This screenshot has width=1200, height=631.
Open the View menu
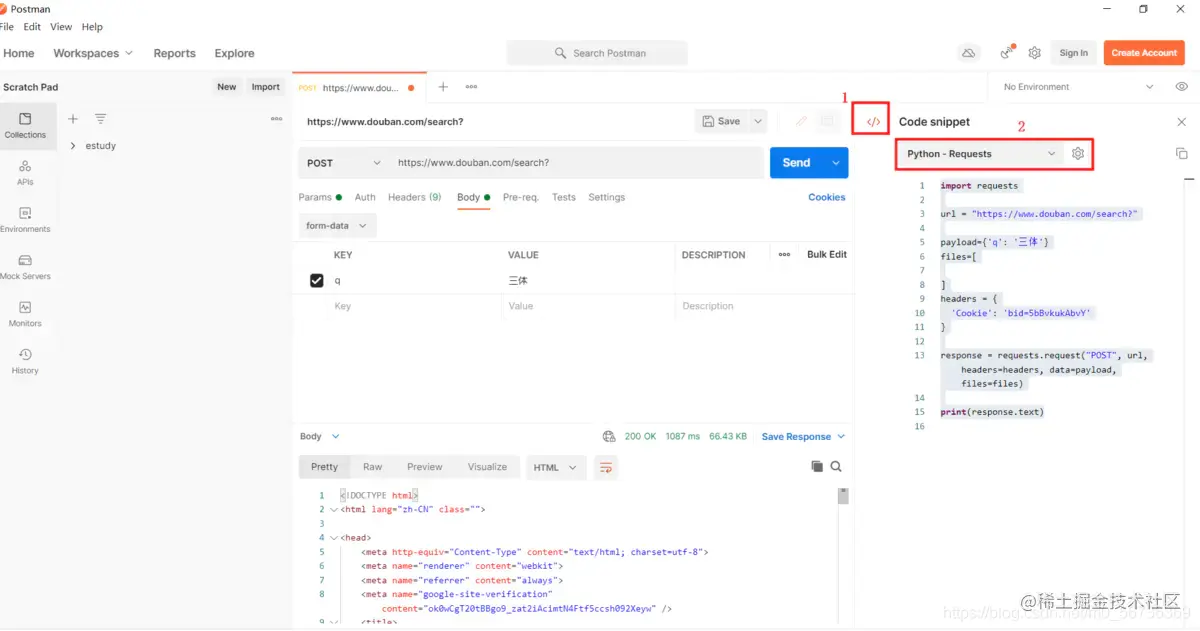coord(61,27)
